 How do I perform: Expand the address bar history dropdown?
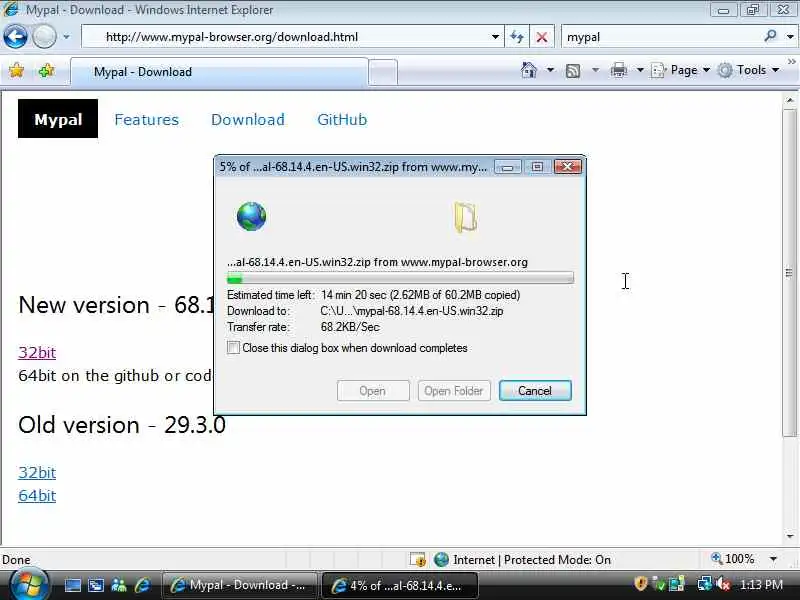pyautogui.click(x=495, y=37)
